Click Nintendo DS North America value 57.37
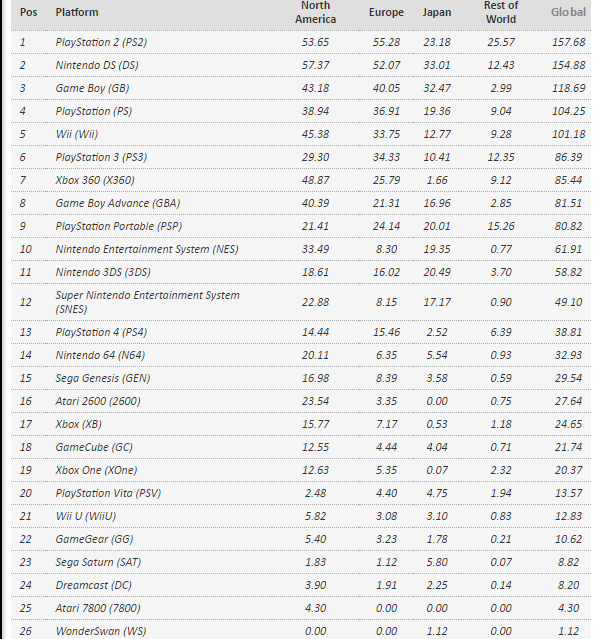Viewport: 600px width, 639px height. 315,65
